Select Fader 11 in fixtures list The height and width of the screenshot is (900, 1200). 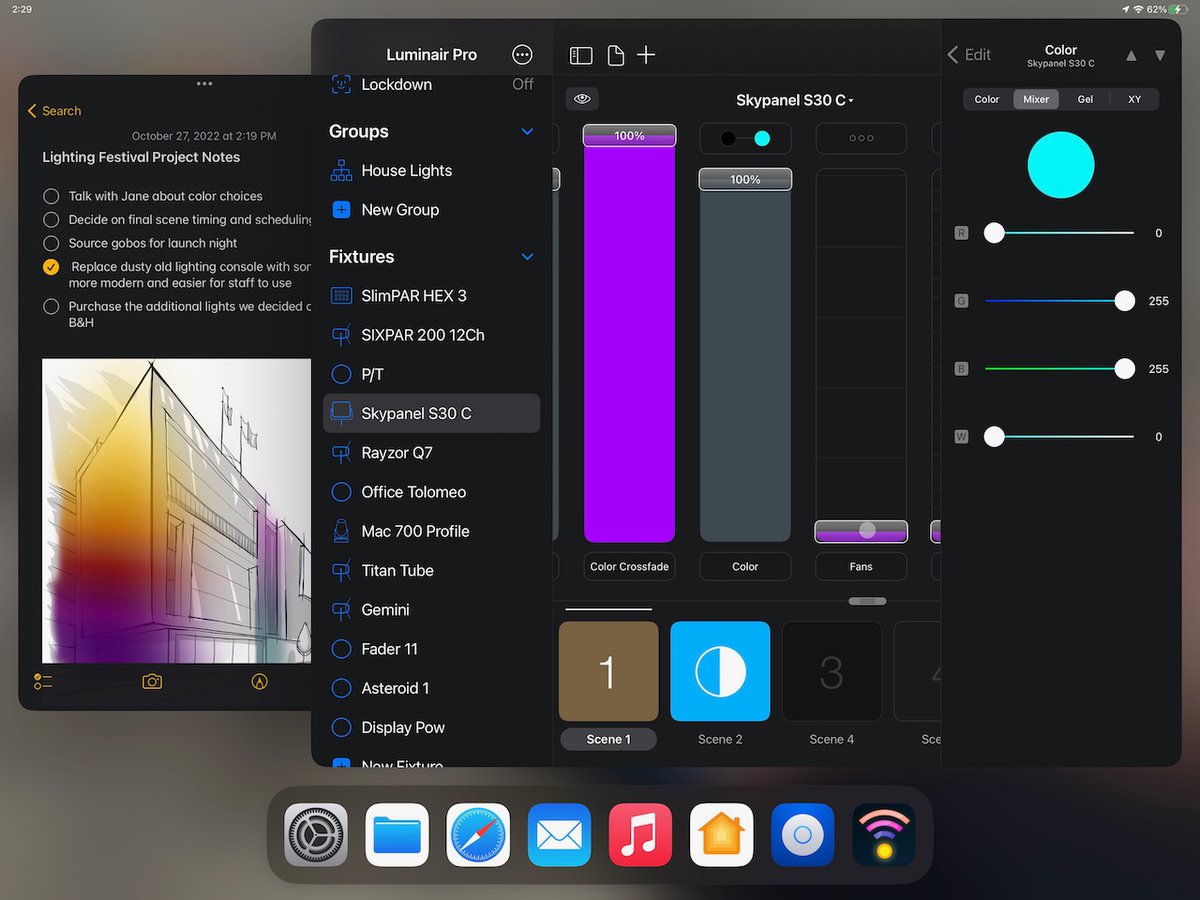pyautogui.click(x=431, y=649)
